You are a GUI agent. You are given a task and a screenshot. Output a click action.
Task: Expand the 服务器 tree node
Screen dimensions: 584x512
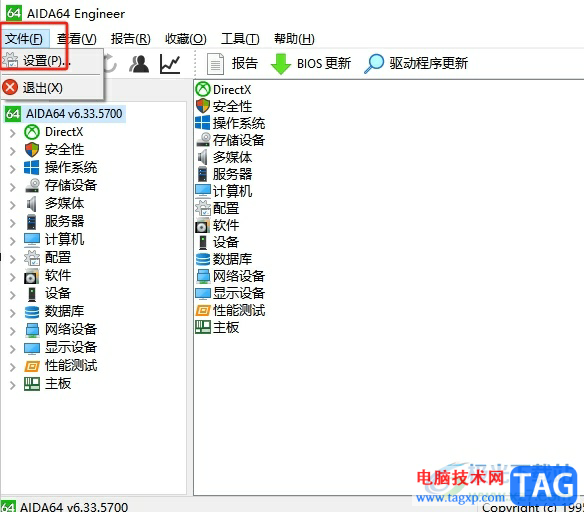pos(12,222)
